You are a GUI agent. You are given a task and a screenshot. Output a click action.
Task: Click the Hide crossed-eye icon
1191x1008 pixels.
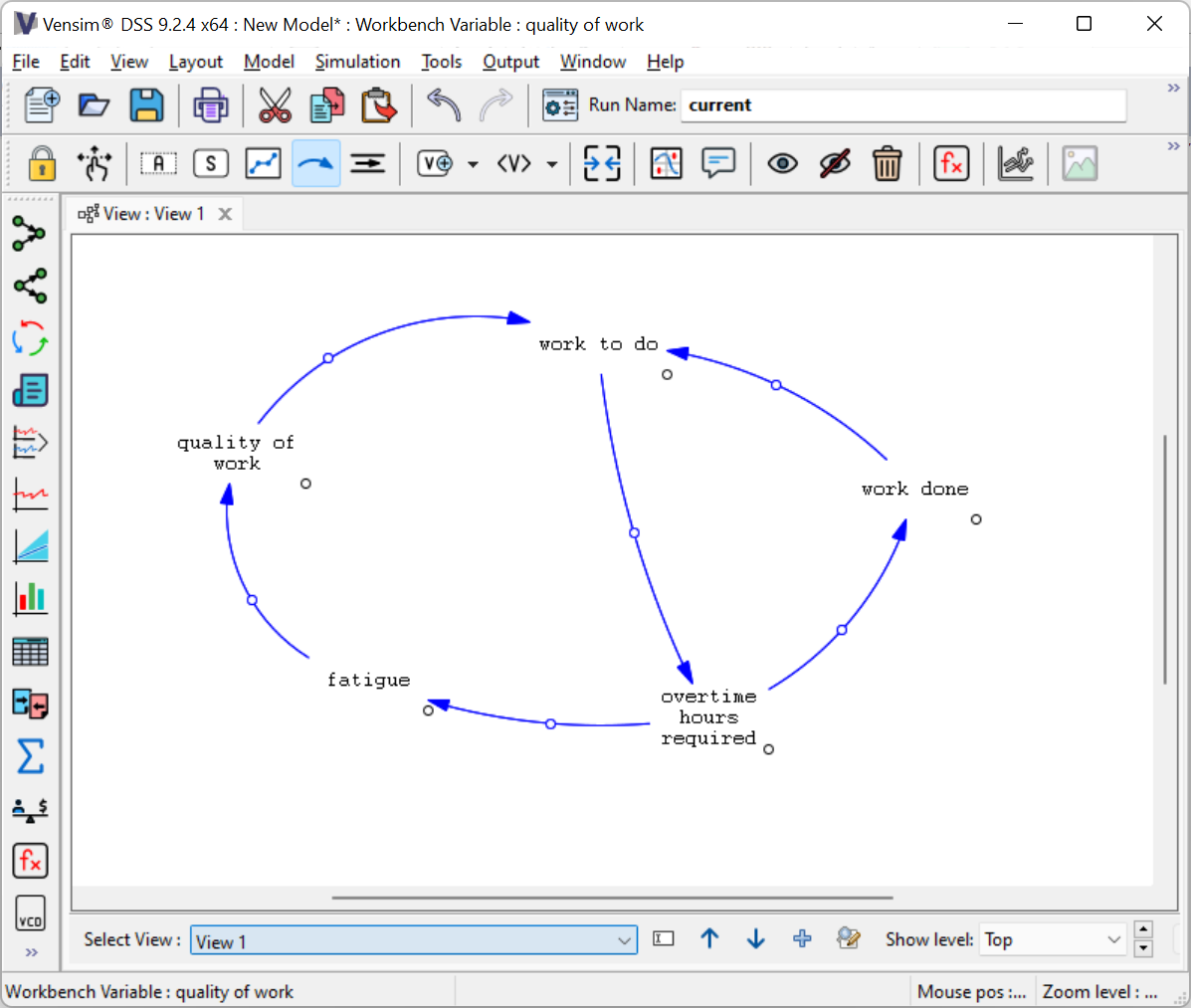835,164
